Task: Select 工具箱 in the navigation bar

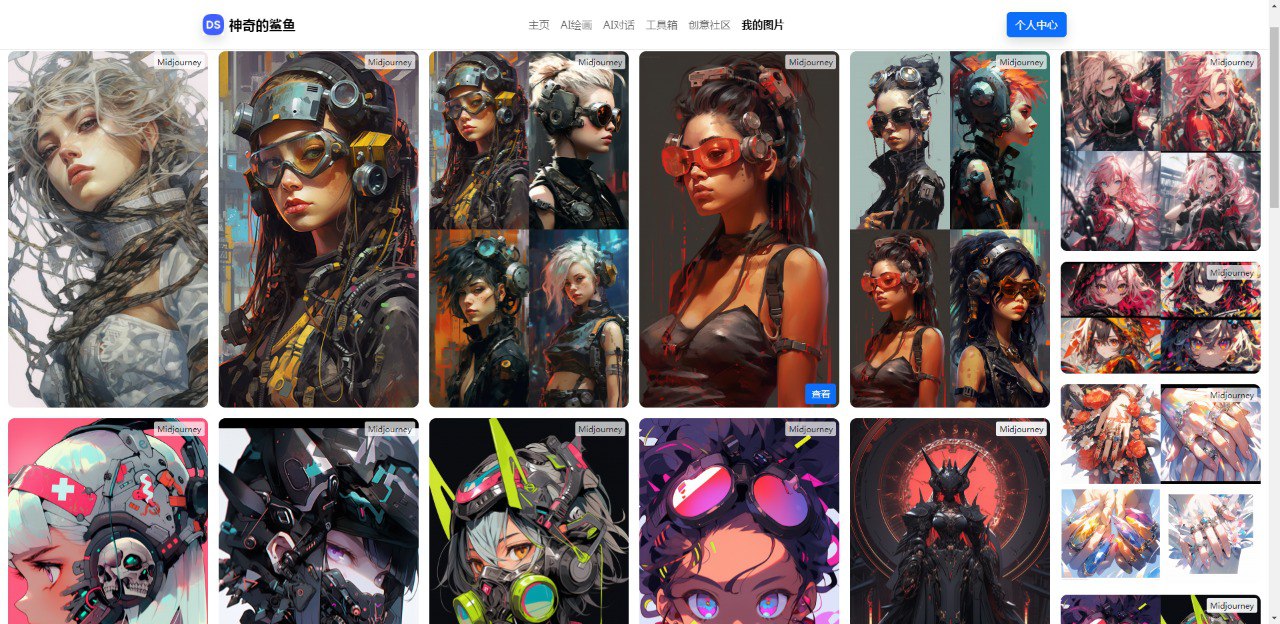Action: tap(661, 25)
